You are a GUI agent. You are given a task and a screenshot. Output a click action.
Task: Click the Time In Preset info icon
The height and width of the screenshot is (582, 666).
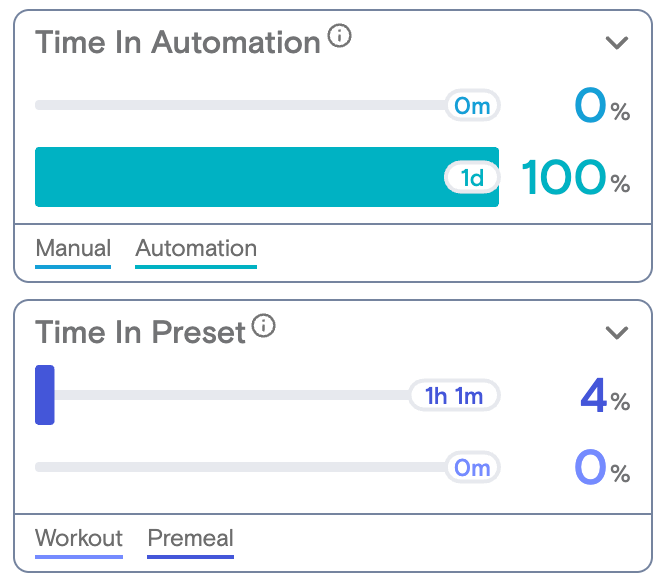click(x=263, y=326)
